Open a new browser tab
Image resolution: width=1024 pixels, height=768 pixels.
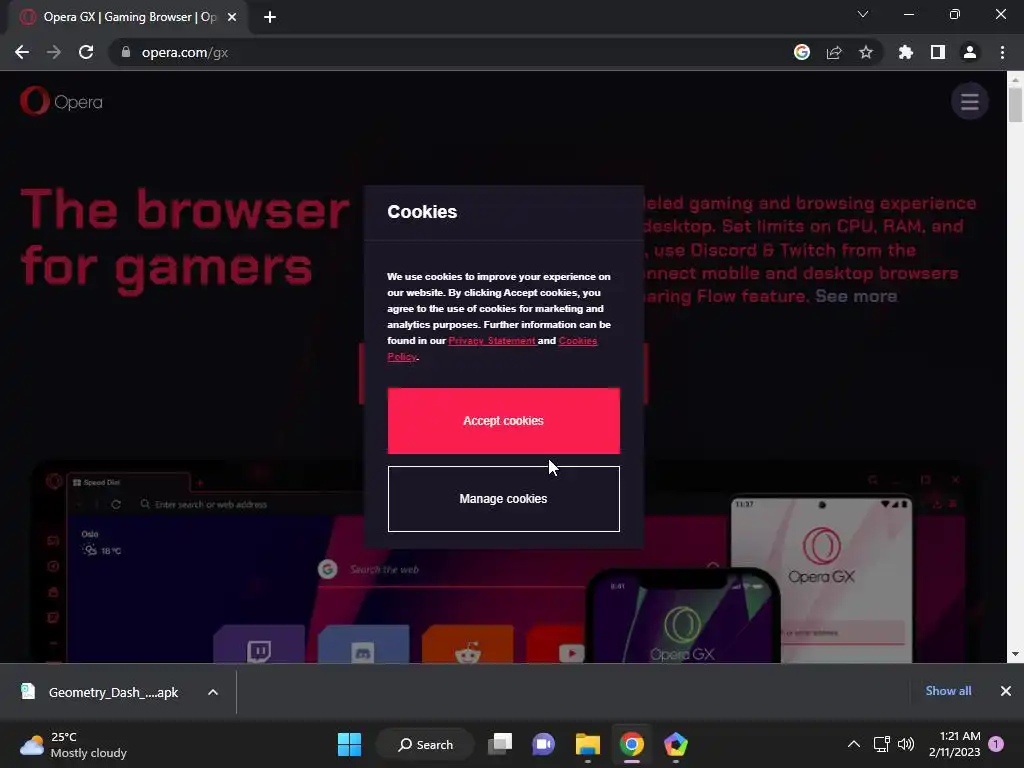coord(270,17)
